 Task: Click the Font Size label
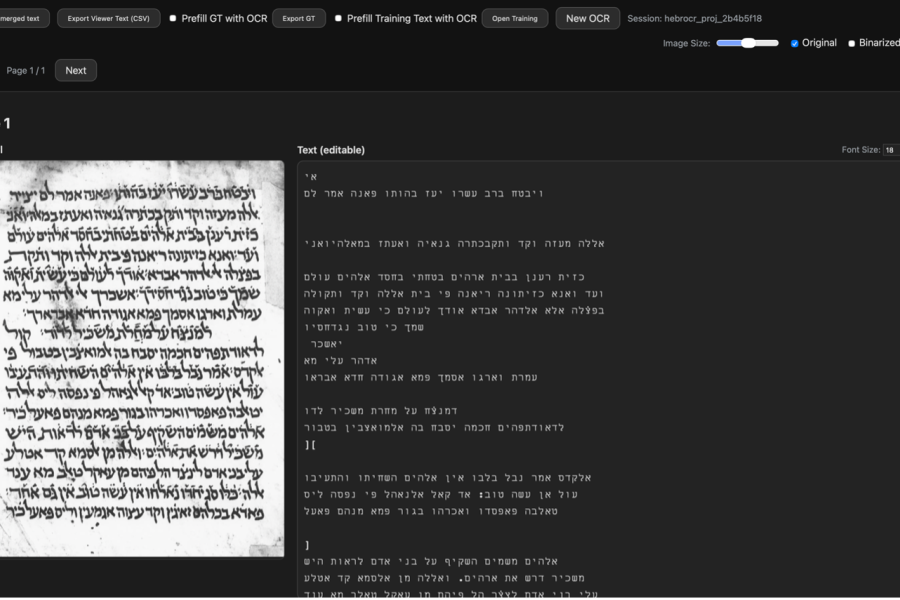[x=861, y=150]
